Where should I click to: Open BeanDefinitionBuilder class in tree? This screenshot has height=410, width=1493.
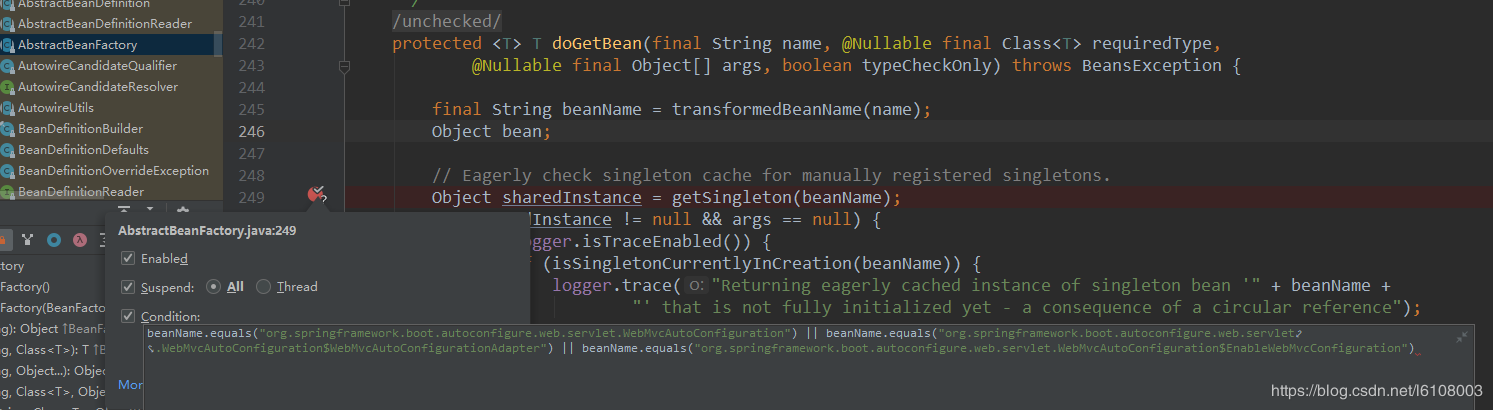[80, 129]
